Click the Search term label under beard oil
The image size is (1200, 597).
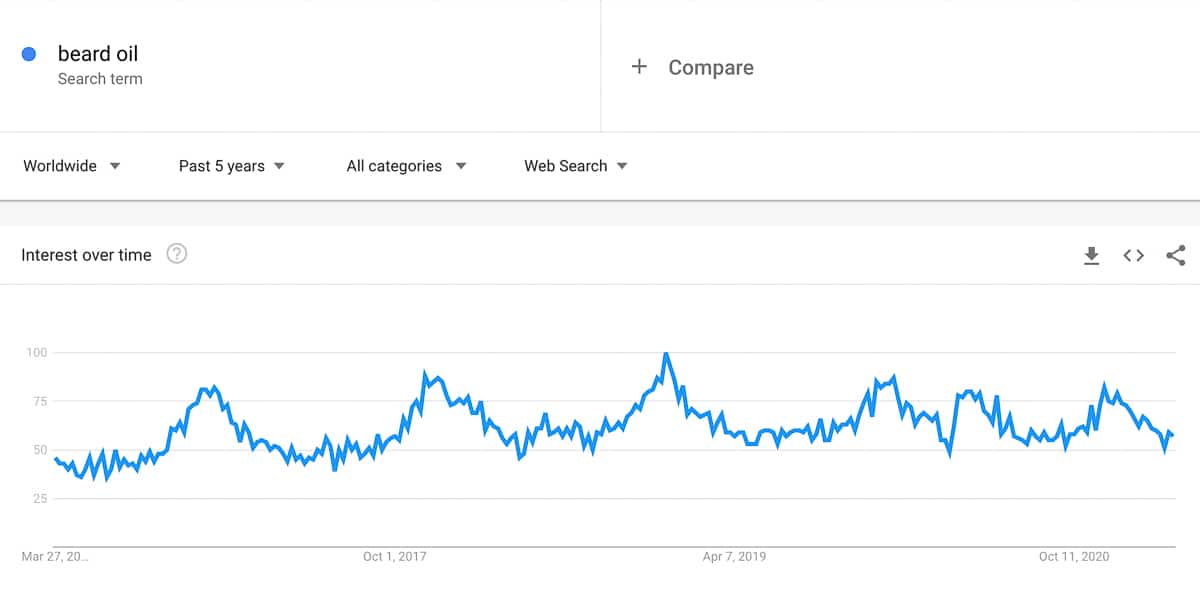(101, 78)
